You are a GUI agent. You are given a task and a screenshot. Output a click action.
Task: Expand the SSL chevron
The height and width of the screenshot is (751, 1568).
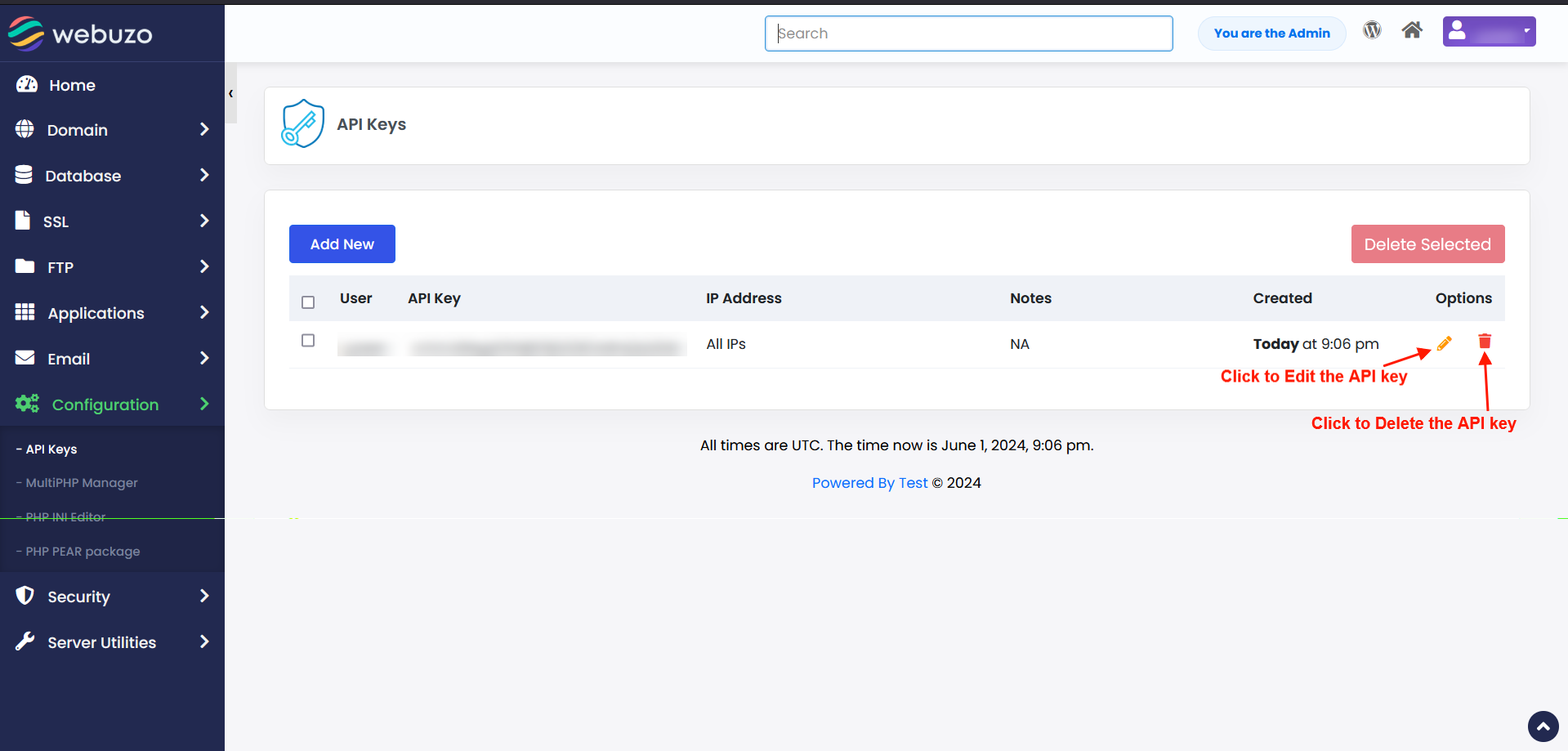coord(204,221)
